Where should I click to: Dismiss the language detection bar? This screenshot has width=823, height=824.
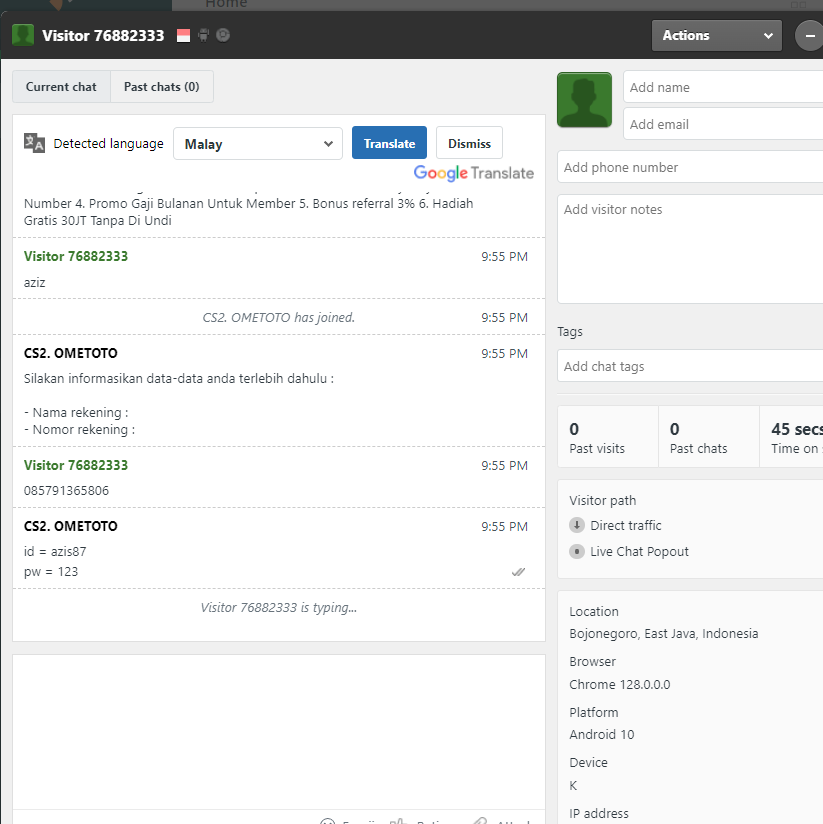point(469,143)
